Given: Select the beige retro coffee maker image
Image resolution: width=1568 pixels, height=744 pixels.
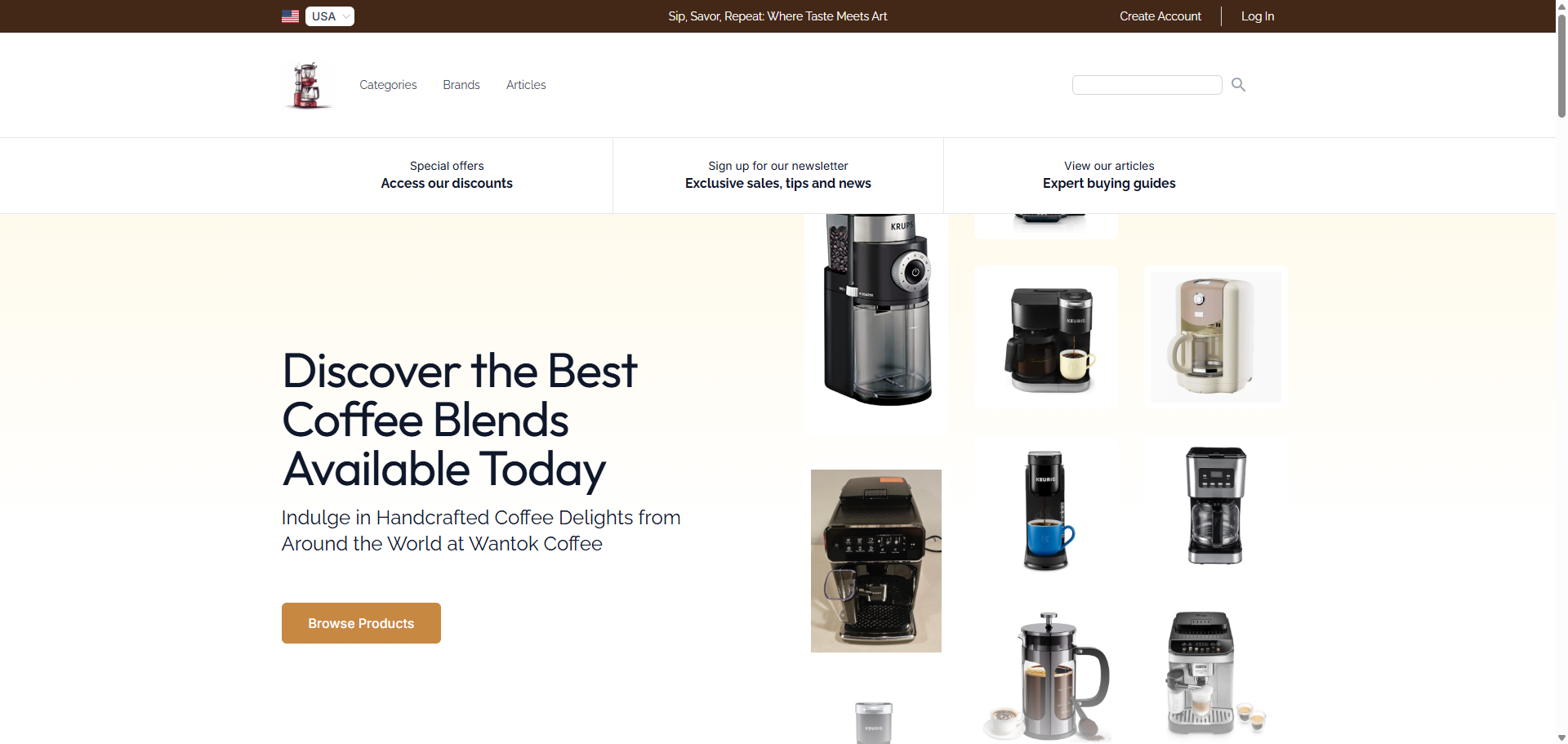Looking at the screenshot, I should click(x=1216, y=337).
